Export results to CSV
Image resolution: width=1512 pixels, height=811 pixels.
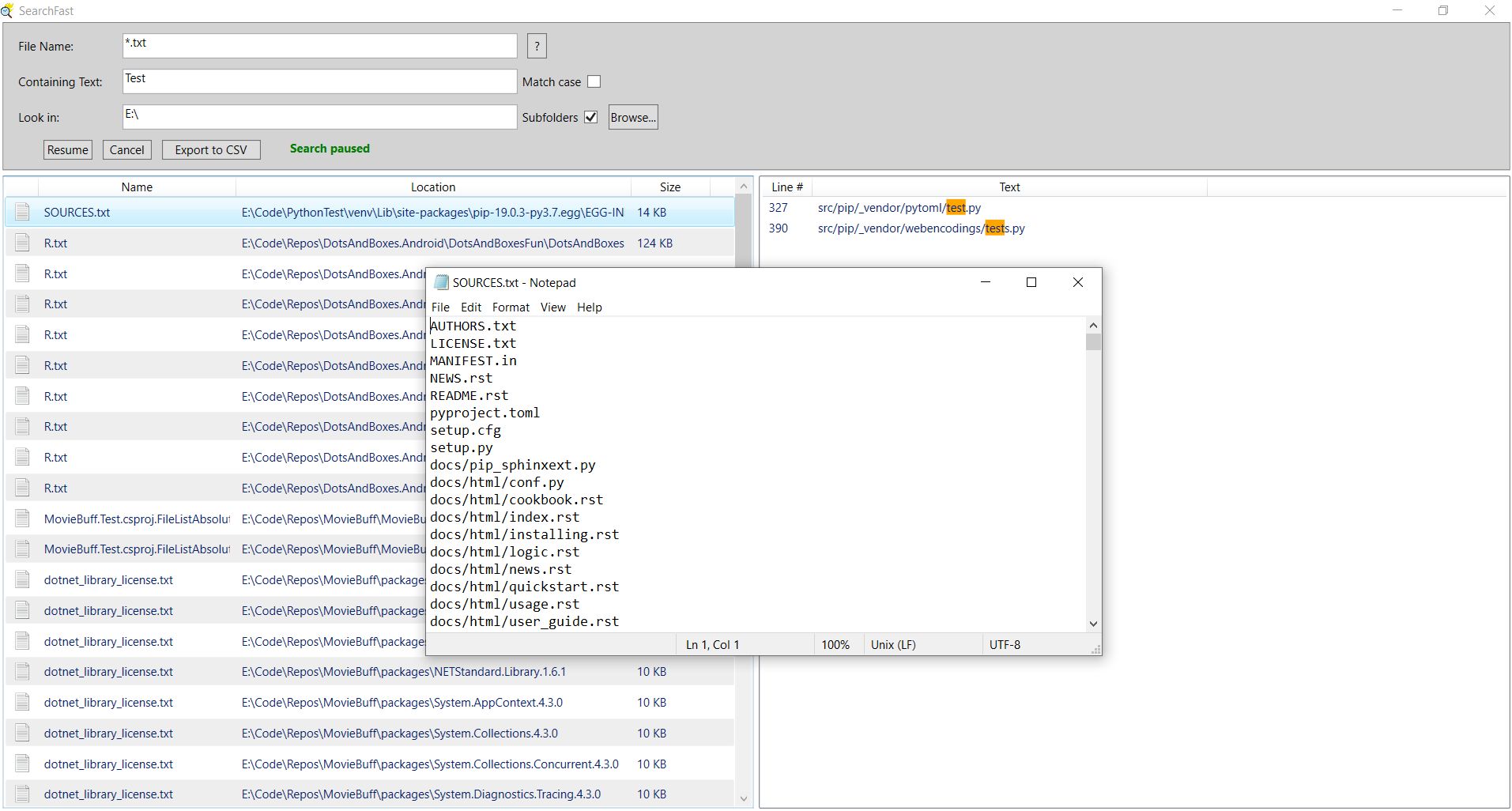pos(211,149)
